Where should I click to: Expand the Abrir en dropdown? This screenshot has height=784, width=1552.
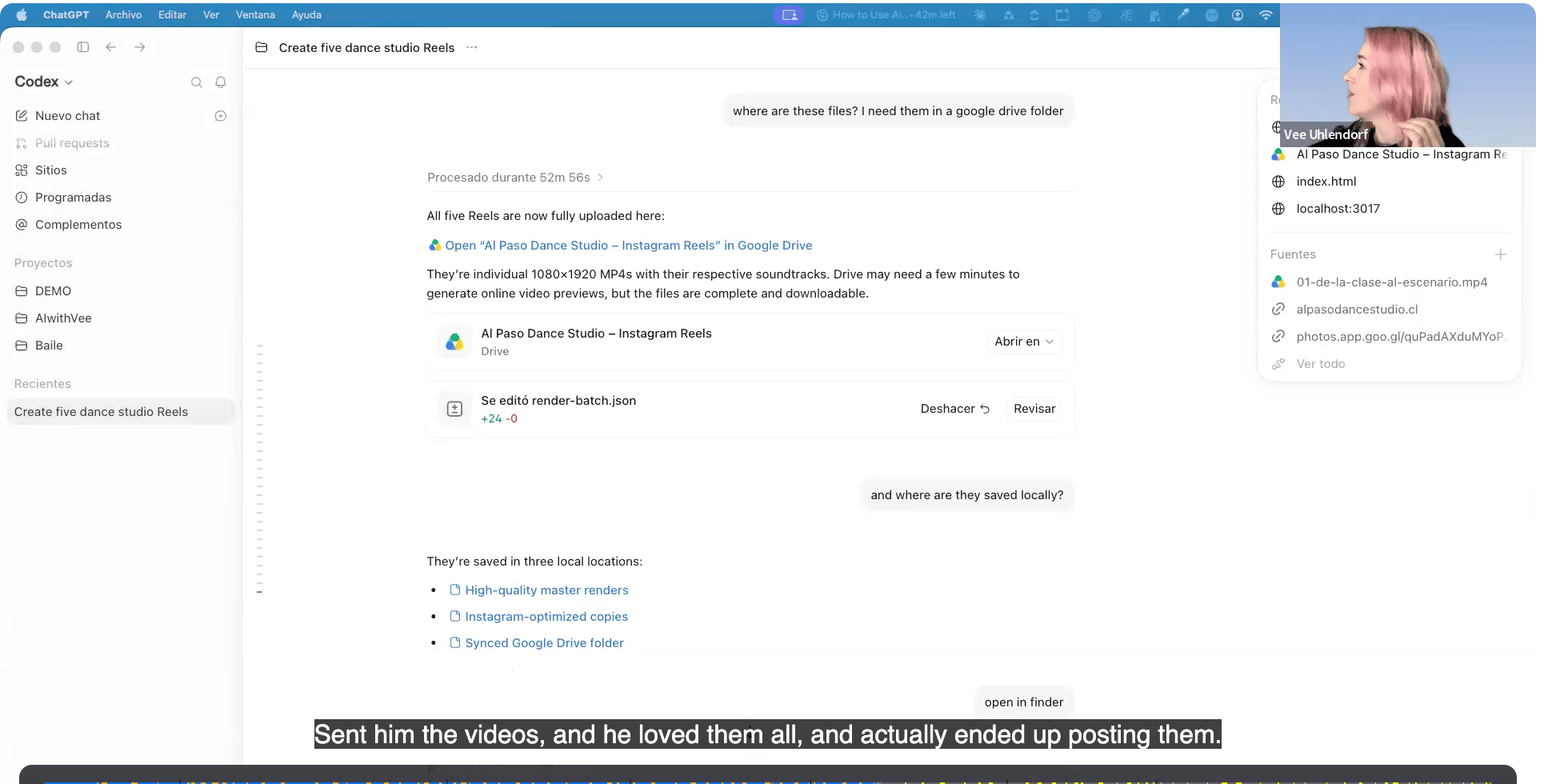1024,342
